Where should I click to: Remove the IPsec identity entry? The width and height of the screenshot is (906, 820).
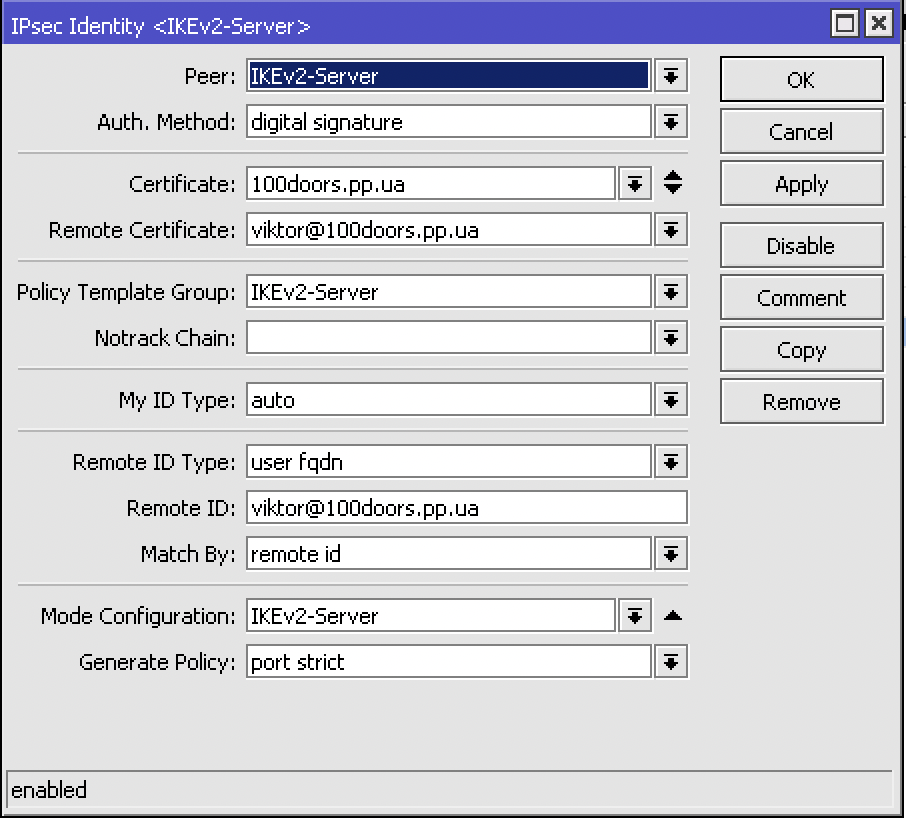click(801, 401)
